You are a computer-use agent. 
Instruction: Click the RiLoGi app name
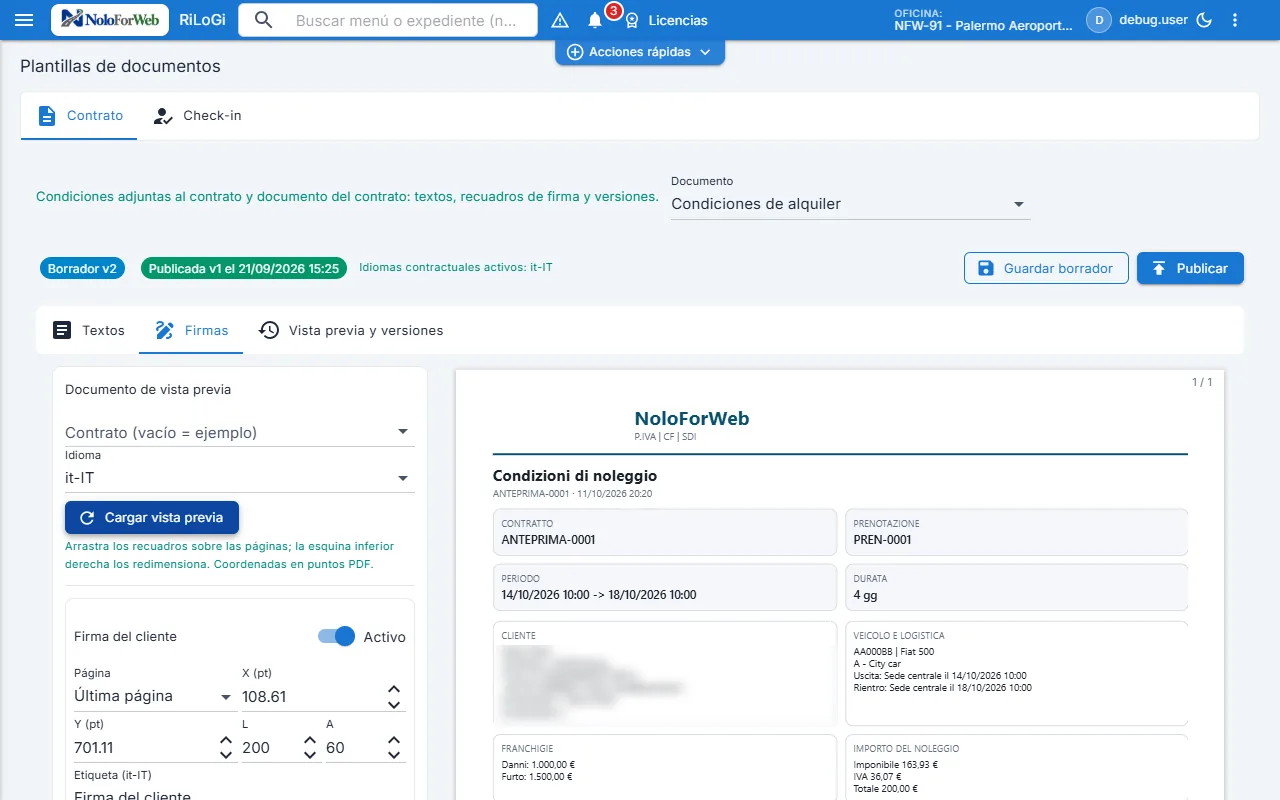click(x=202, y=20)
